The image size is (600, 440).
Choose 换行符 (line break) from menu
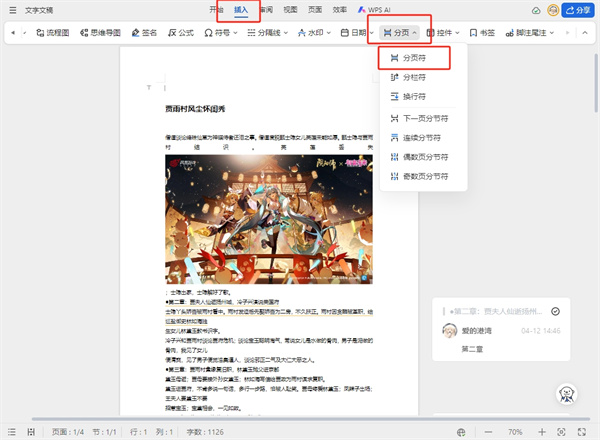(x=414, y=96)
